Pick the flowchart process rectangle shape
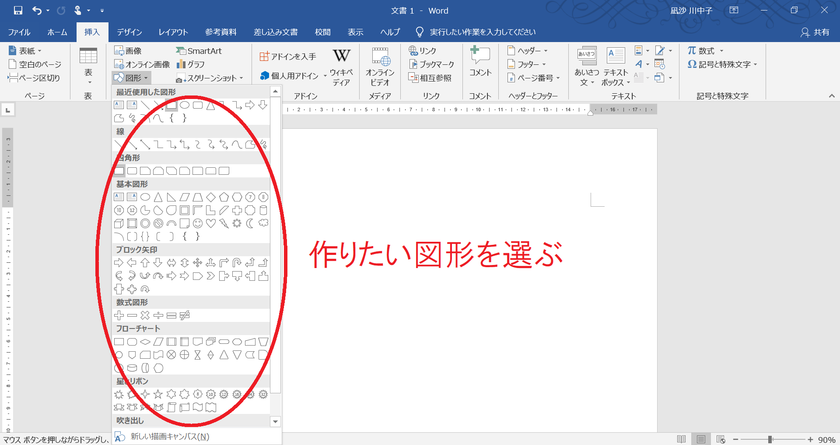This screenshot has height=445, width=840. [119, 341]
